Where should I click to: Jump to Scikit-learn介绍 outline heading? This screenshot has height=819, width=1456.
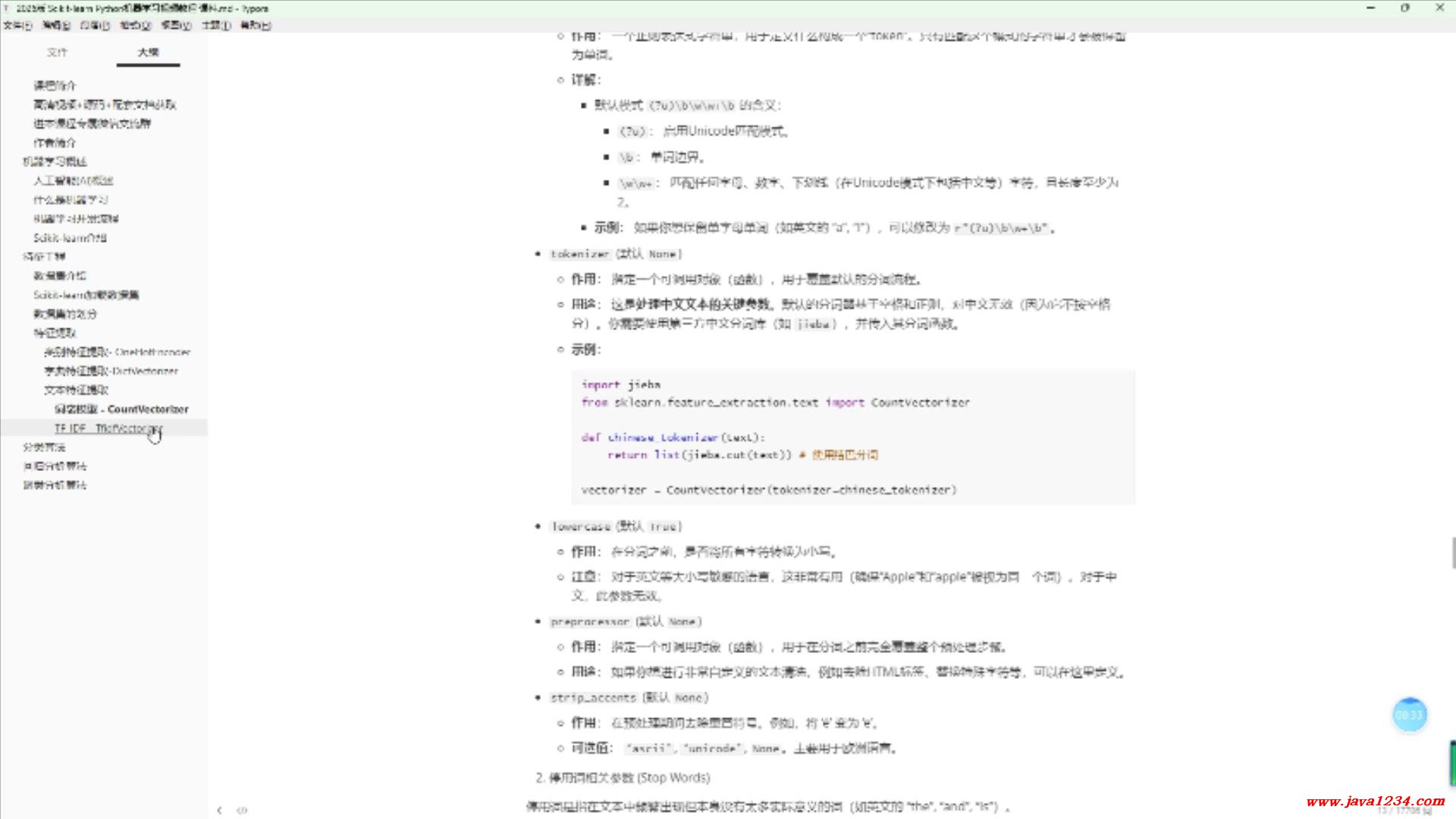click(x=70, y=238)
